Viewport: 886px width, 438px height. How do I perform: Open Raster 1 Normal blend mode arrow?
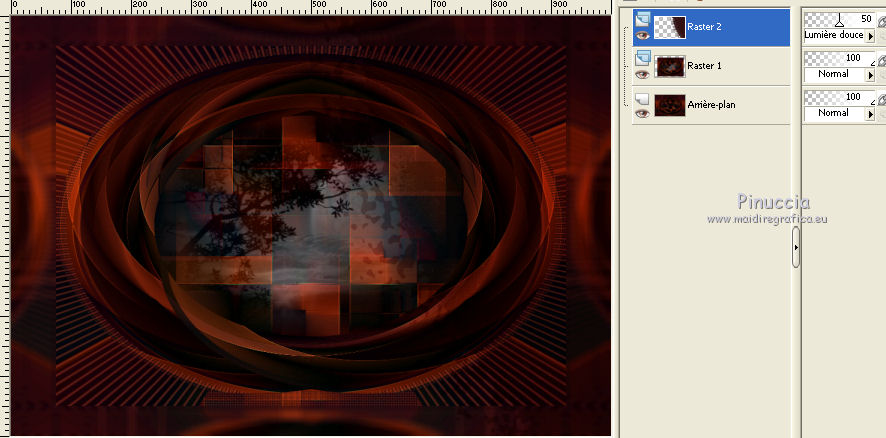870,75
